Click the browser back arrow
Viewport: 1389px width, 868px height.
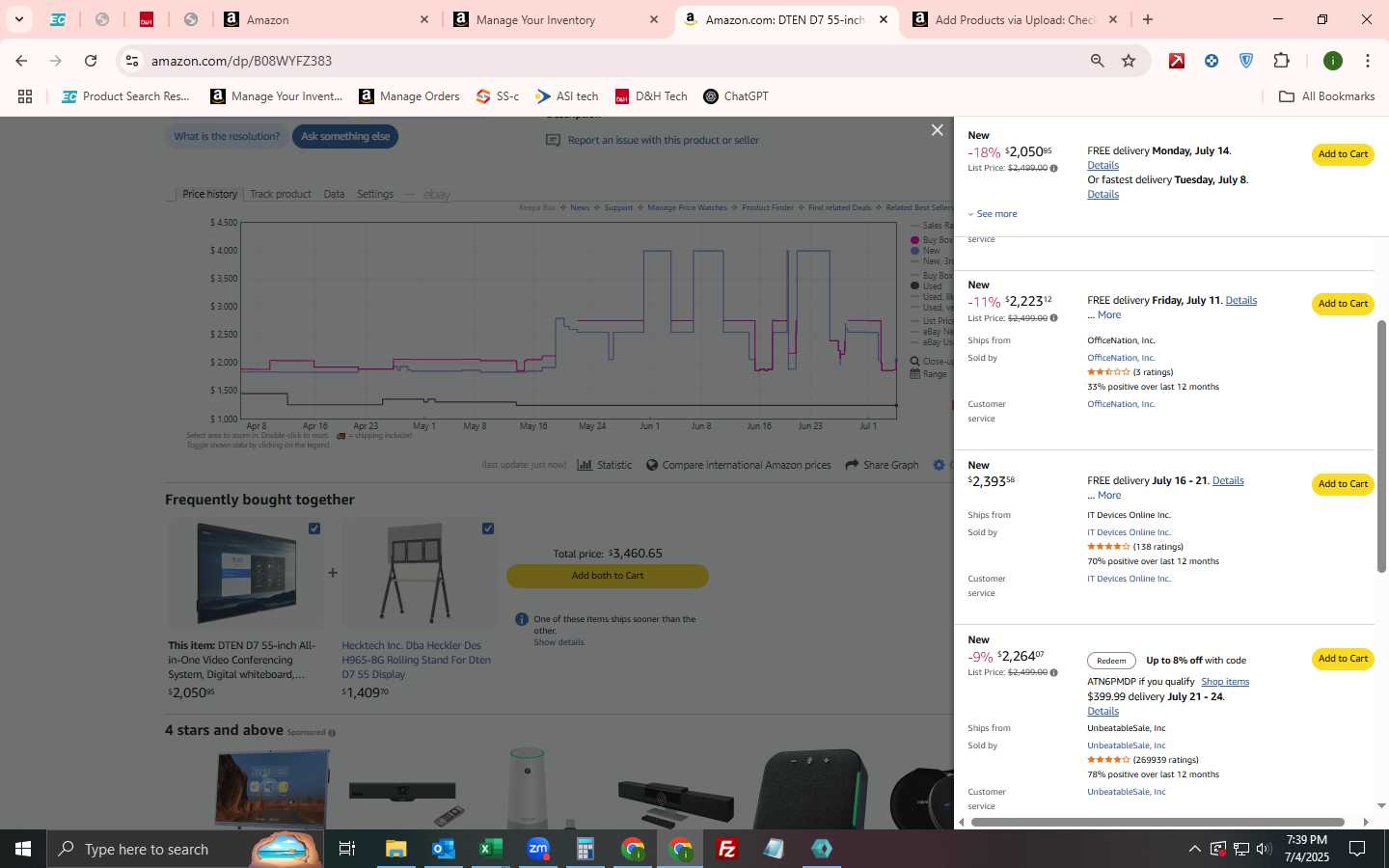(21, 61)
